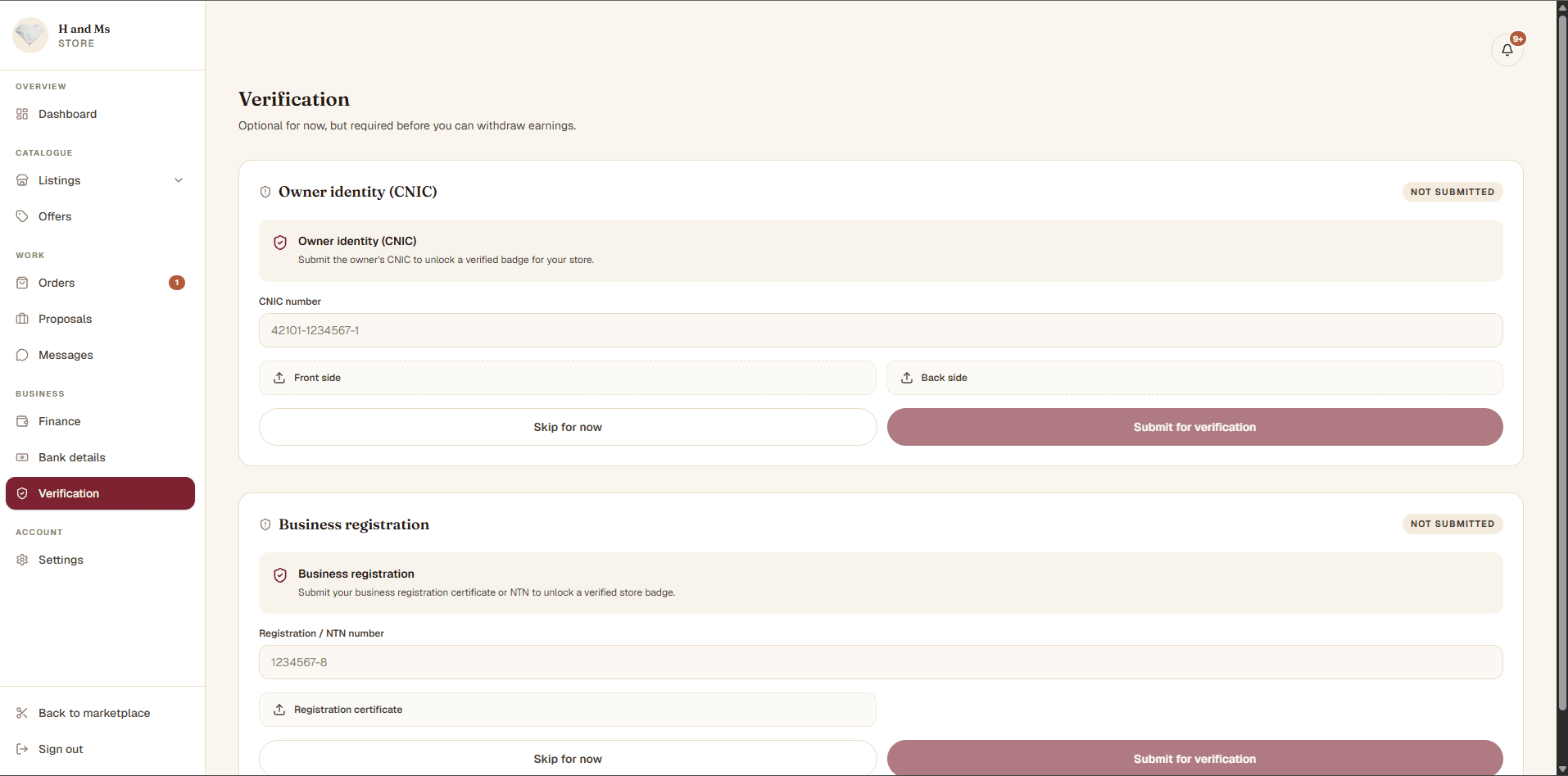The height and width of the screenshot is (776, 1568).
Task: Click the Messages chat bubble icon
Action: tap(22, 355)
